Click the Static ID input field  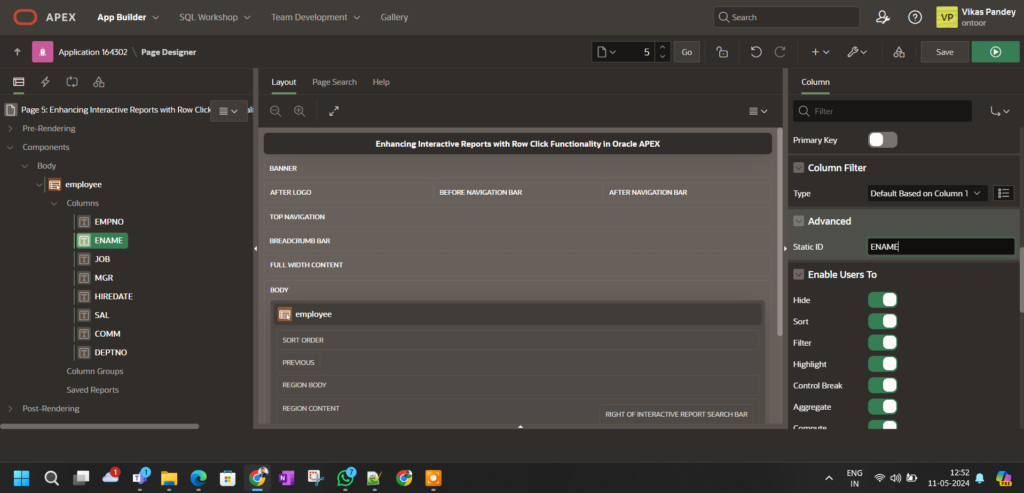click(x=940, y=246)
